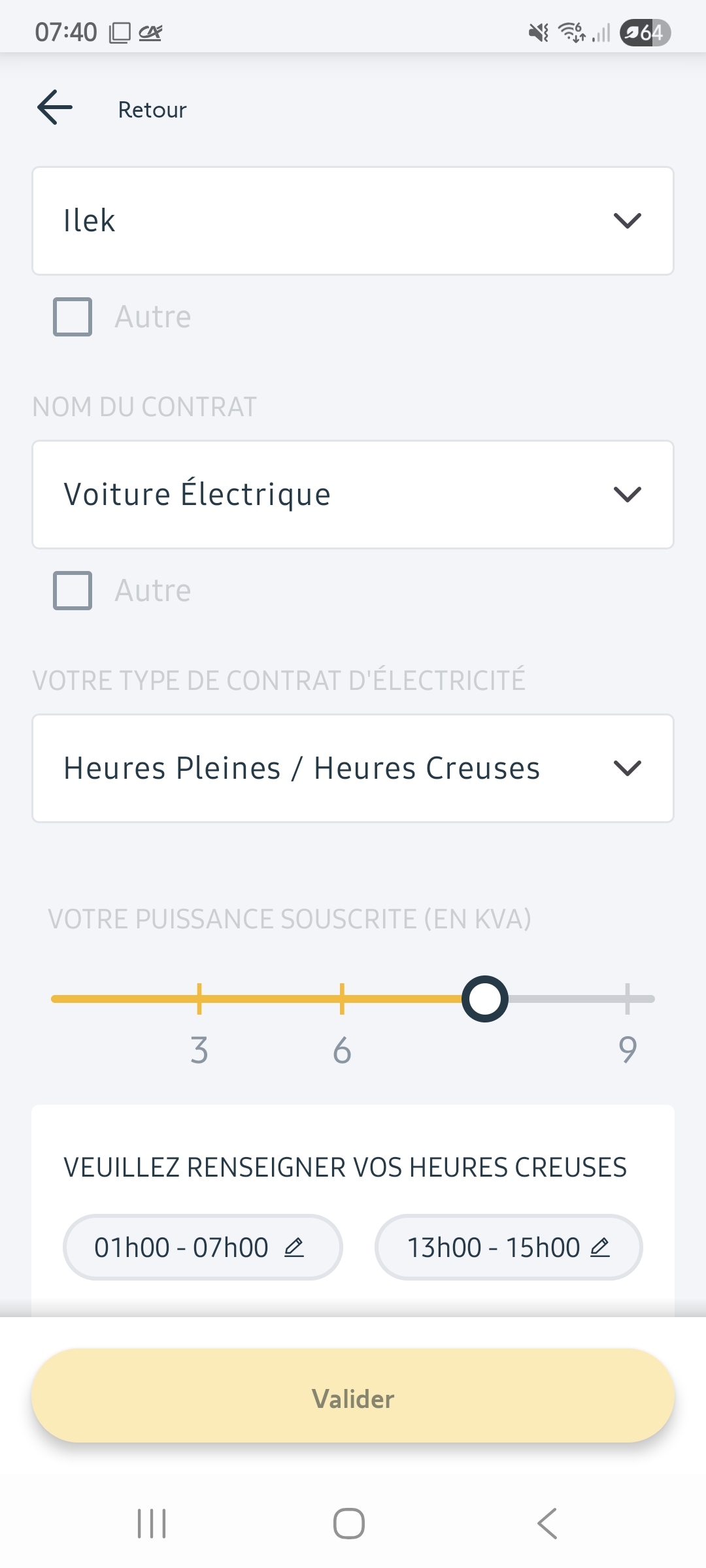Open the Heures Pleines / Heures Creuses dropdown
The image size is (706, 1568).
pos(353,768)
